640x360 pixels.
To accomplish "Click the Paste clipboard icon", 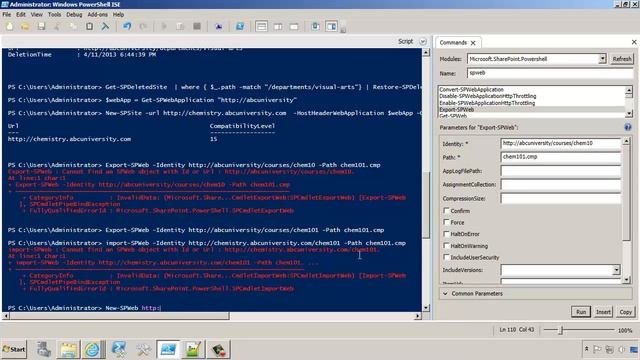I will click(x=89, y=27).
